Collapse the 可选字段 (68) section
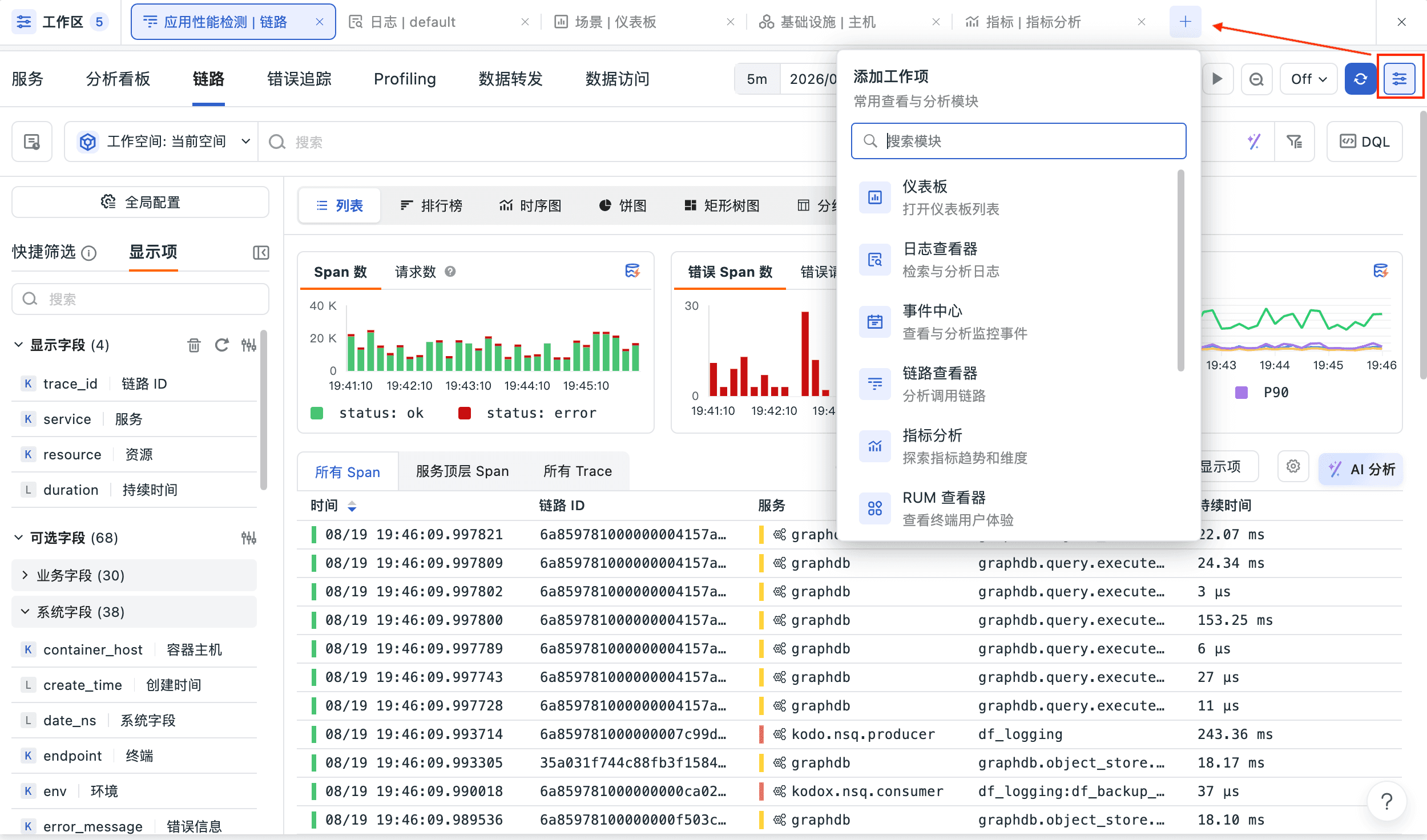Image resolution: width=1427 pixels, height=840 pixels. click(19, 538)
